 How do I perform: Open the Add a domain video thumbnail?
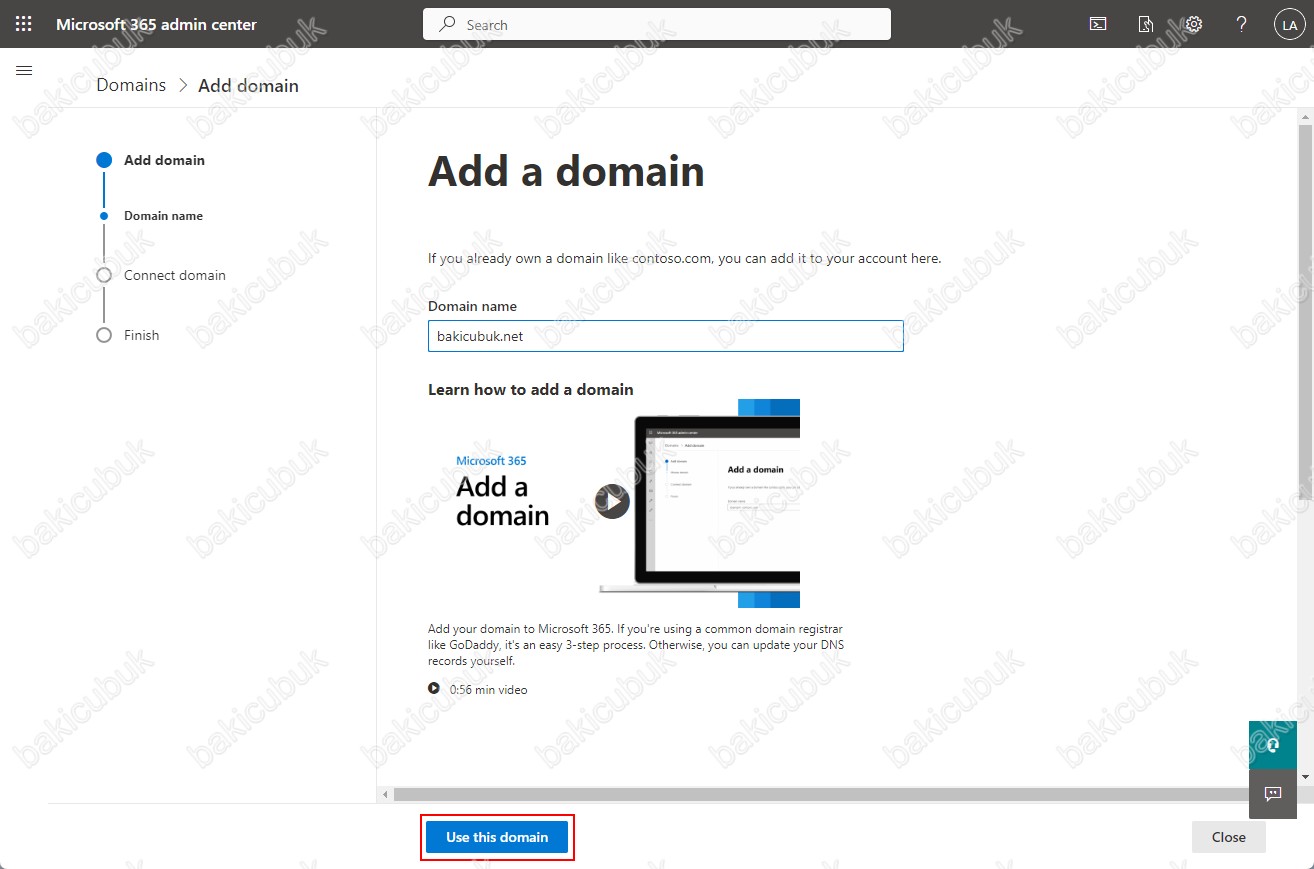tap(614, 503)
